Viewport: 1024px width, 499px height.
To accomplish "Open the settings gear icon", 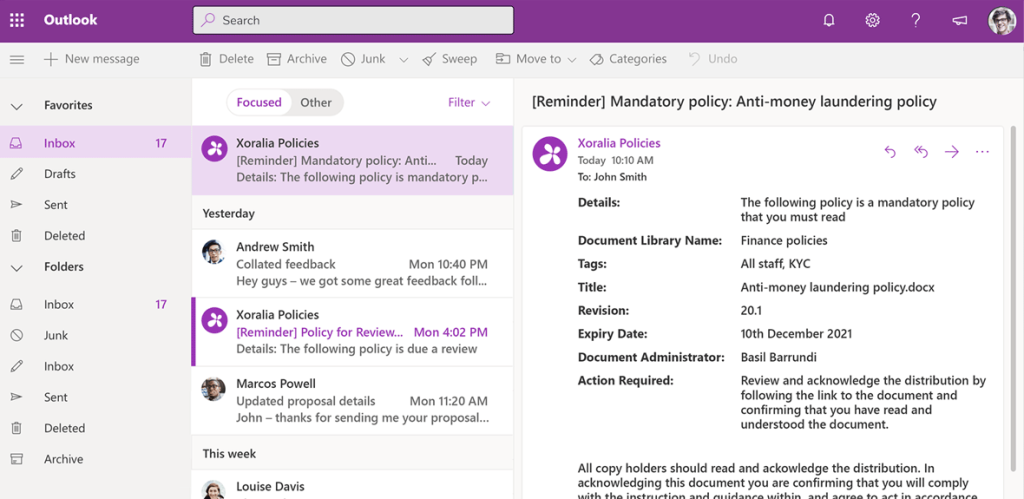I will 872,20.
